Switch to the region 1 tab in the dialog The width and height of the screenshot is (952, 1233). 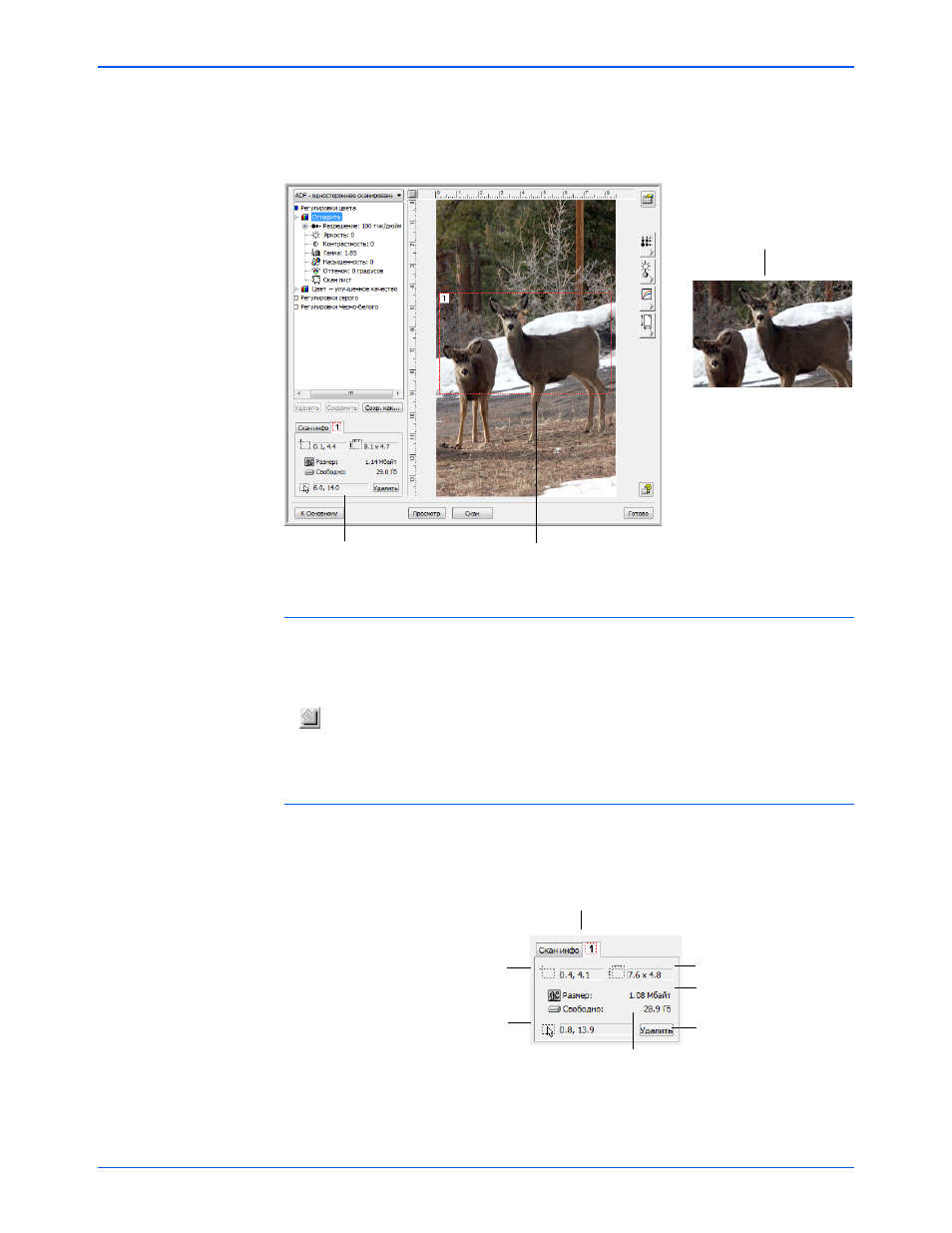click(337, 426)
